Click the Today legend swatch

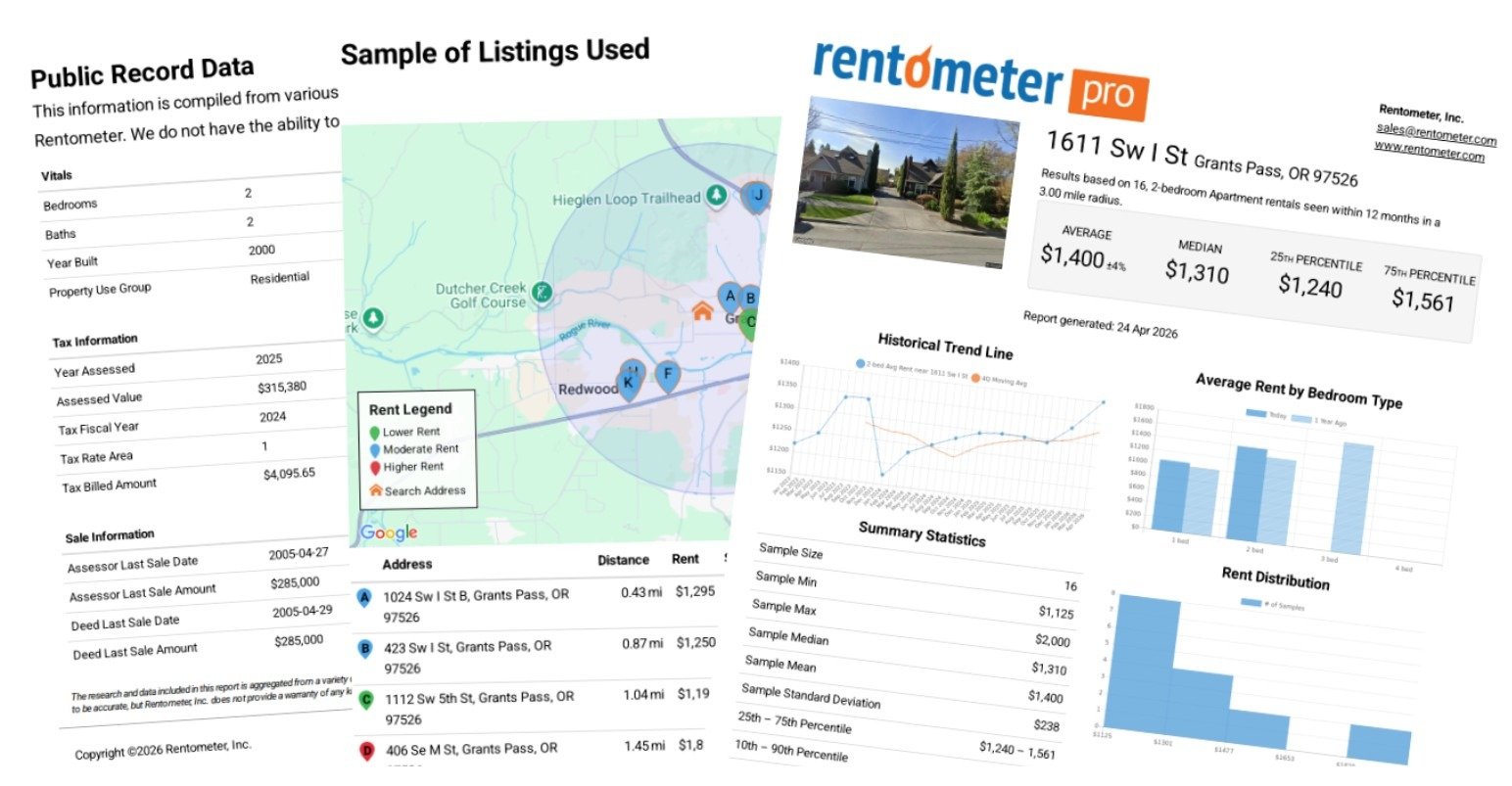1256,413
